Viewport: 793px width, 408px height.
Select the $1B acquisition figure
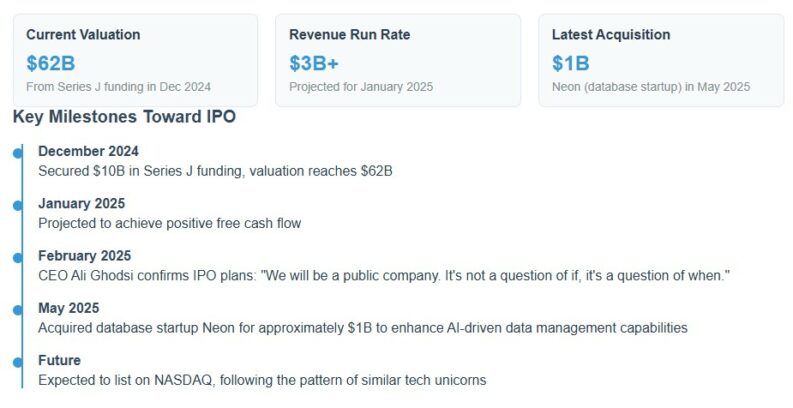570,63
